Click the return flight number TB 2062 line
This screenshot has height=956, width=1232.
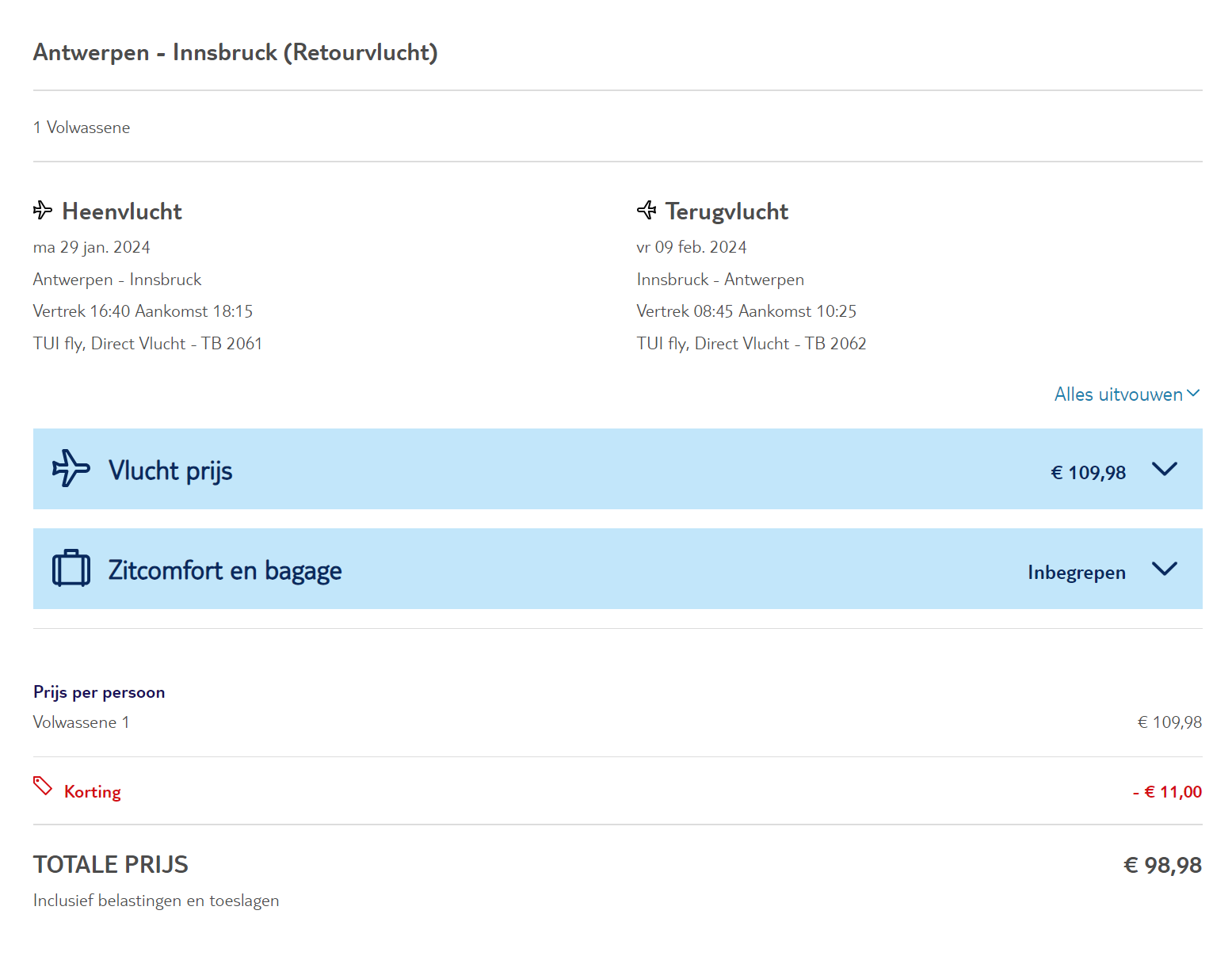click(751, 344)
